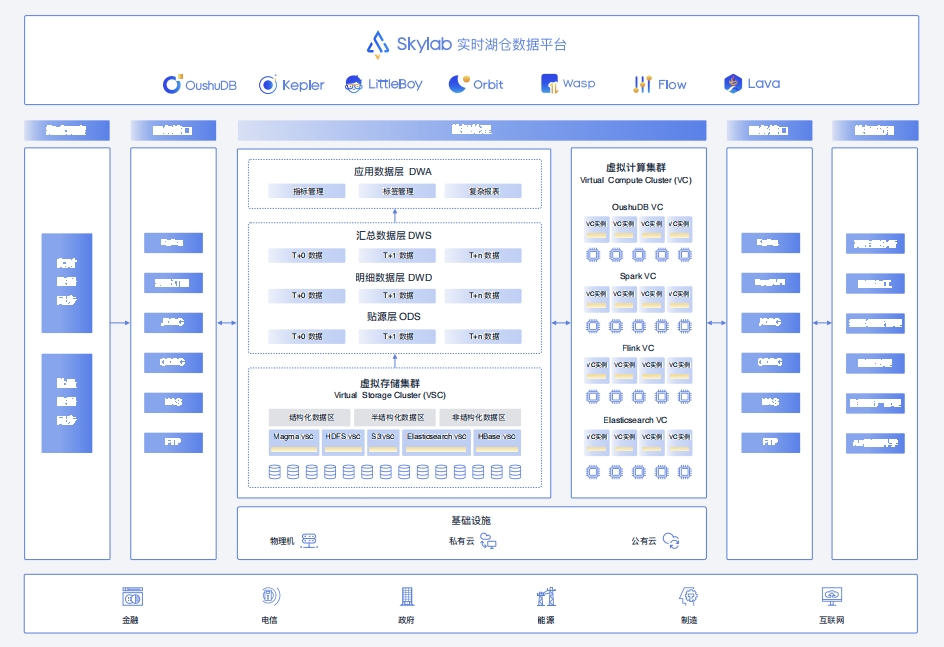The image size is (944, 647).
Task: Click the first chip icon under Flink VC
Action: 593,397
